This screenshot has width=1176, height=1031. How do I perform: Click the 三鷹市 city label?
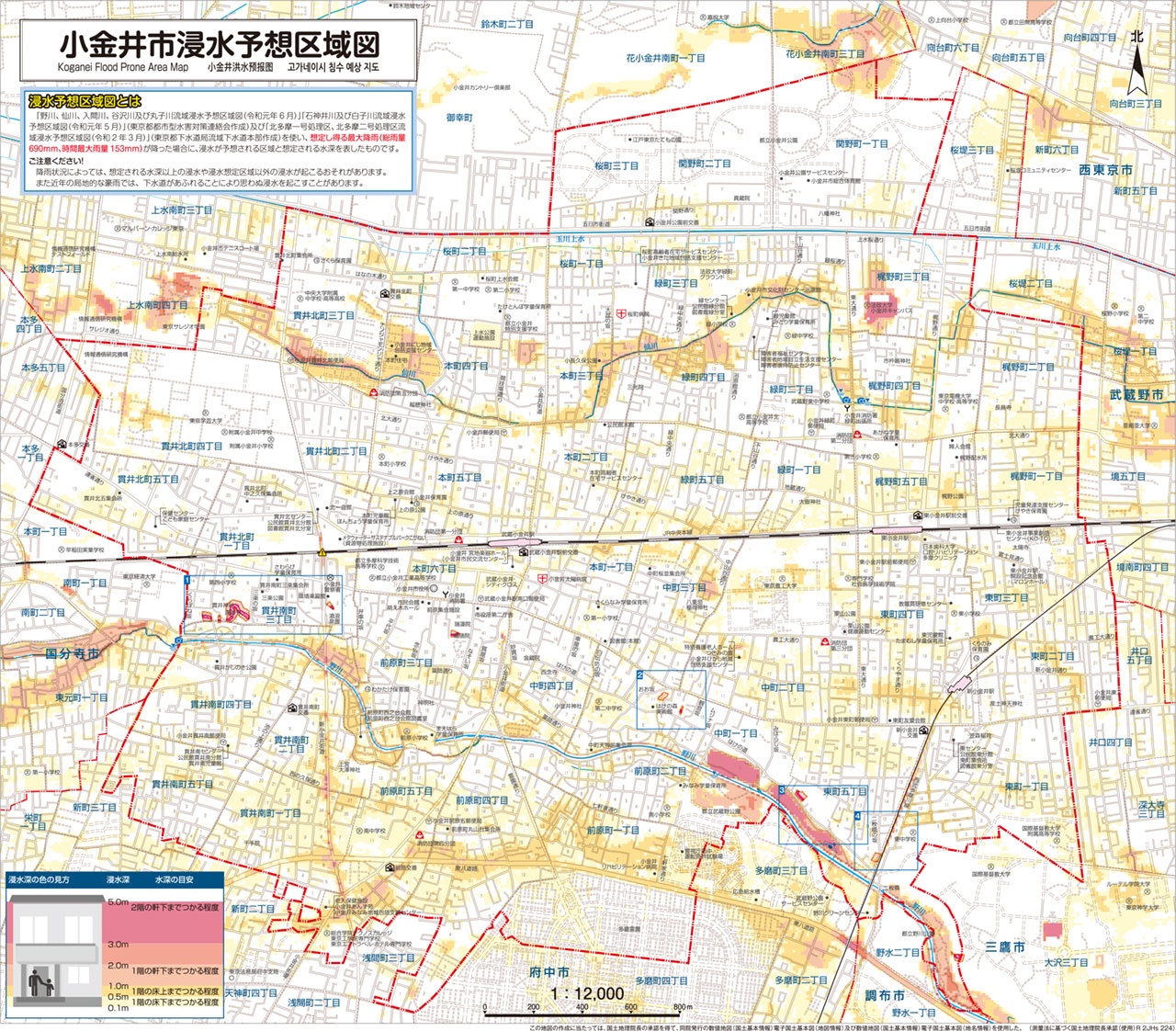tap(1005, 946)
